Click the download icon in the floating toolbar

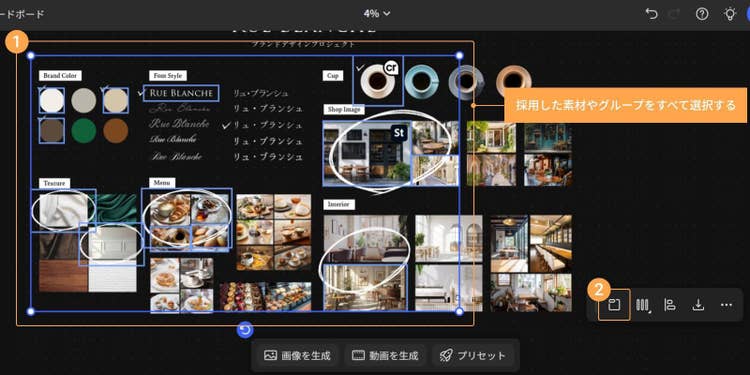tap(698, 305)
